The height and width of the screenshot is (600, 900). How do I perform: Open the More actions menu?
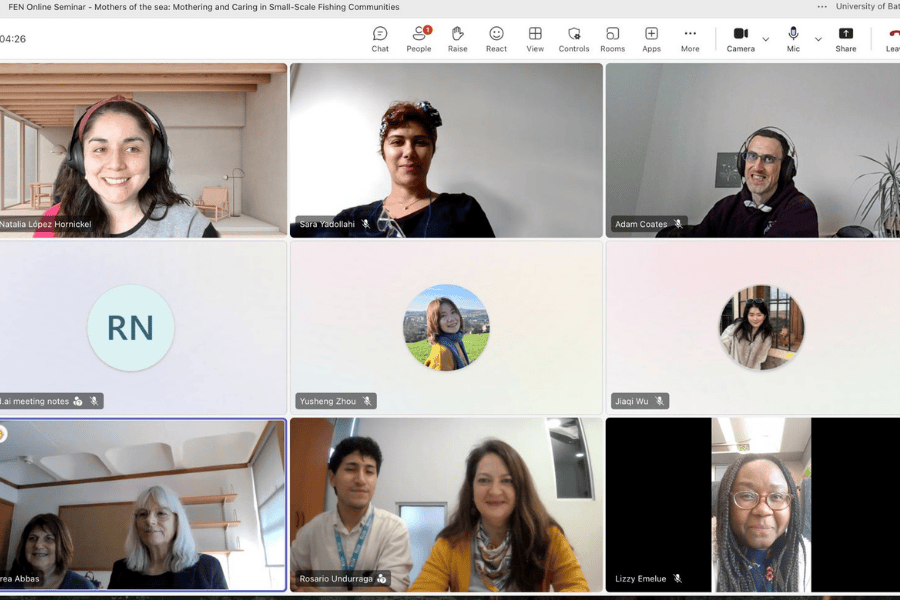pyautogui.click(x=690, y=38)
